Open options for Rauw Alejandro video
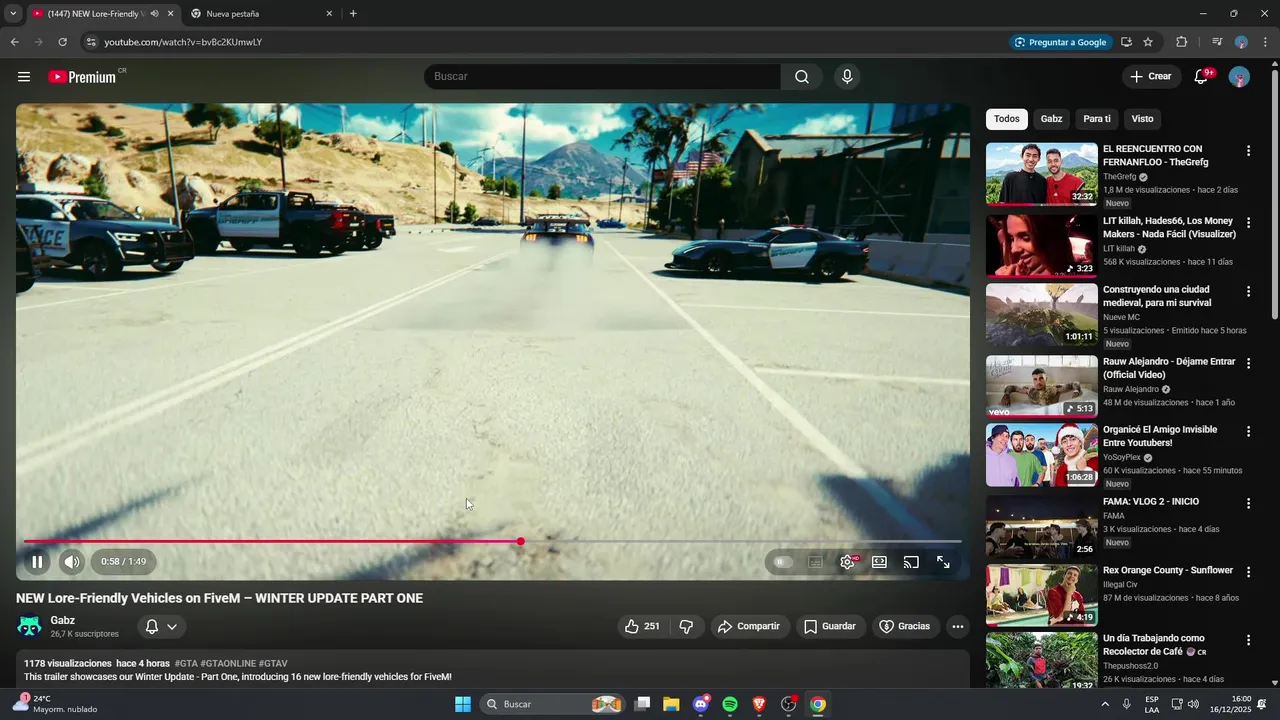 pyautogui.click(x=1248, y=364)
